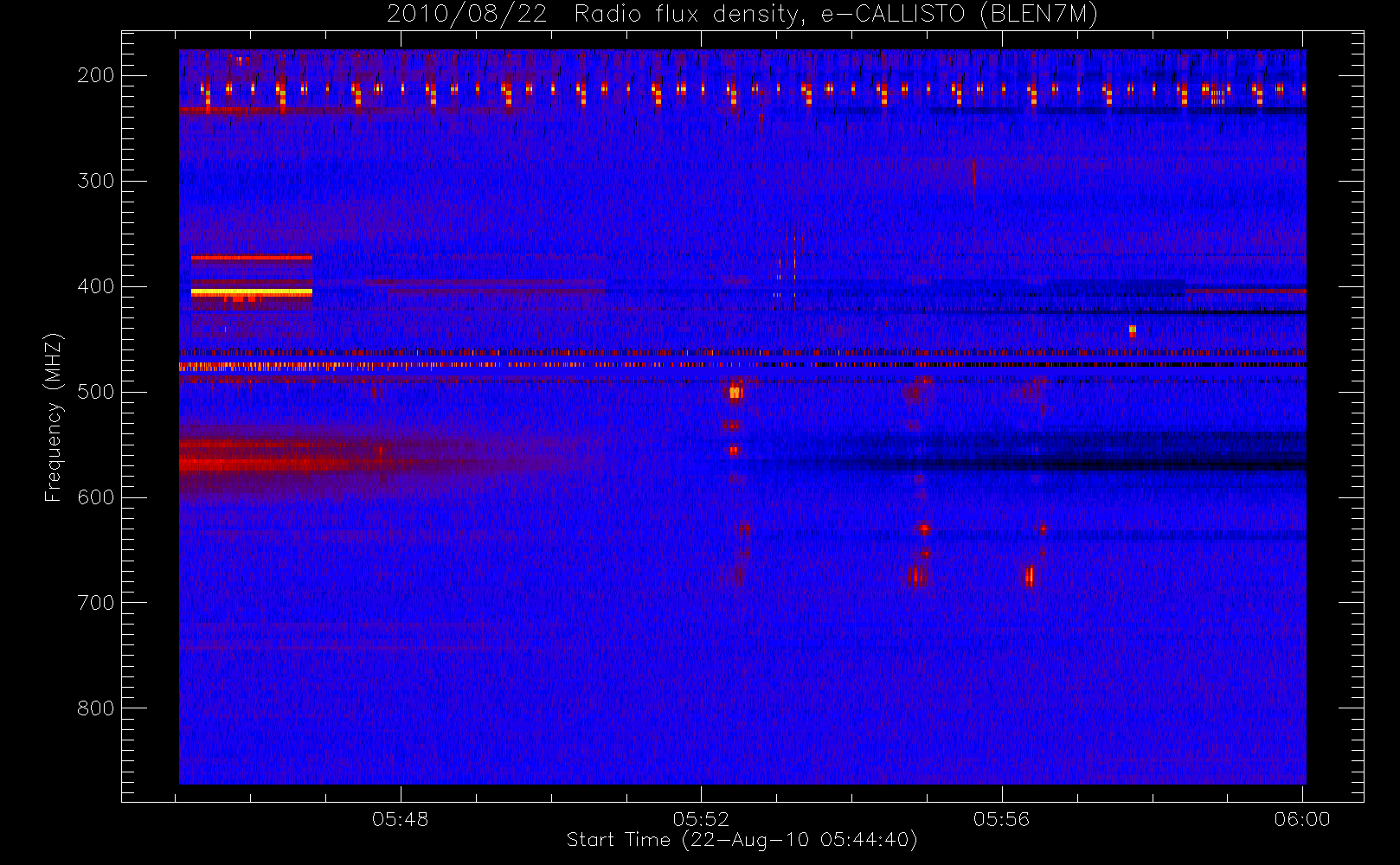Click the '800' frequency axis label
This screenshot has width=1400, height=865.
point(96,708)
